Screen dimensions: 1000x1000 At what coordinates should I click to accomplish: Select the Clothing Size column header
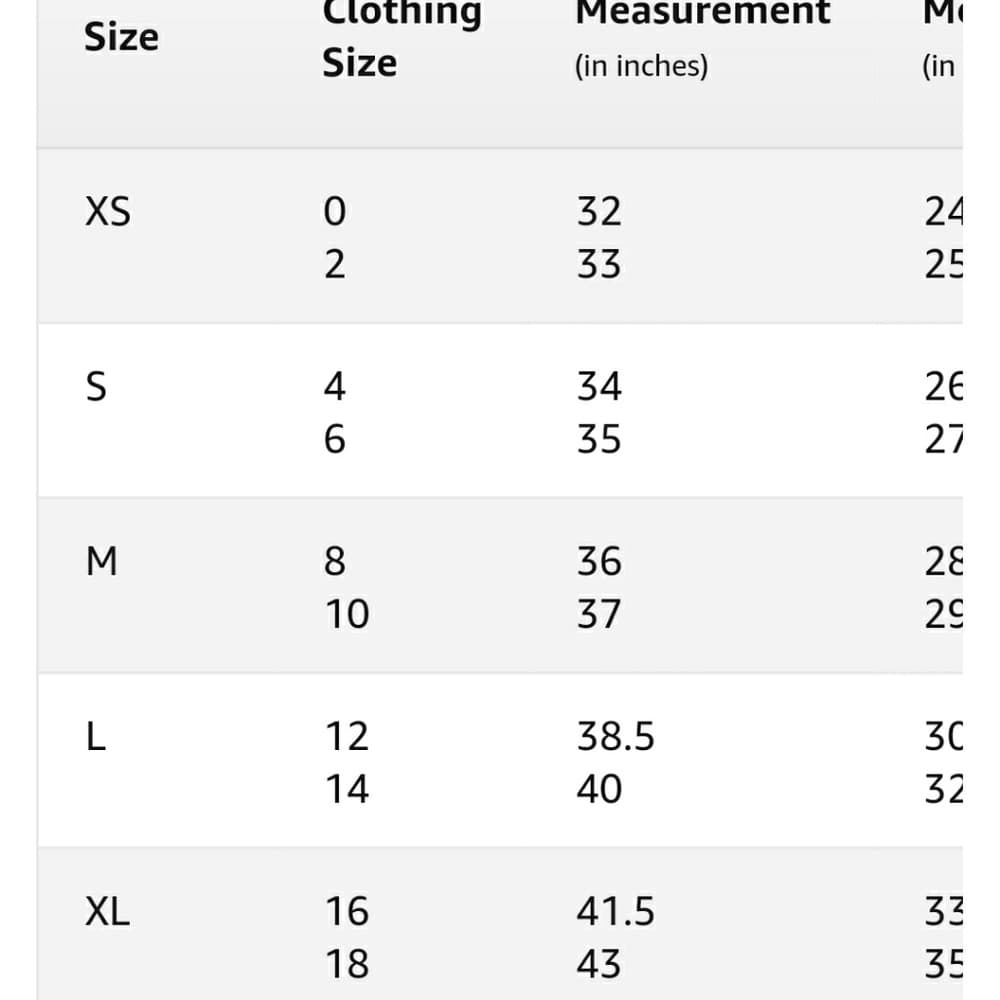pyautogui.click(x=402, y=38)
